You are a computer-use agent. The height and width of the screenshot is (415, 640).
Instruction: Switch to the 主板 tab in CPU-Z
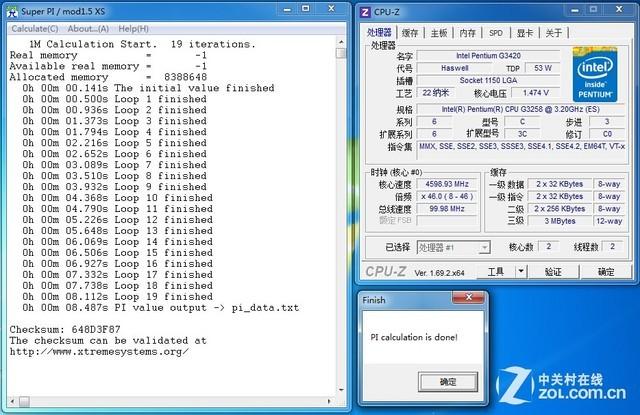439,33
